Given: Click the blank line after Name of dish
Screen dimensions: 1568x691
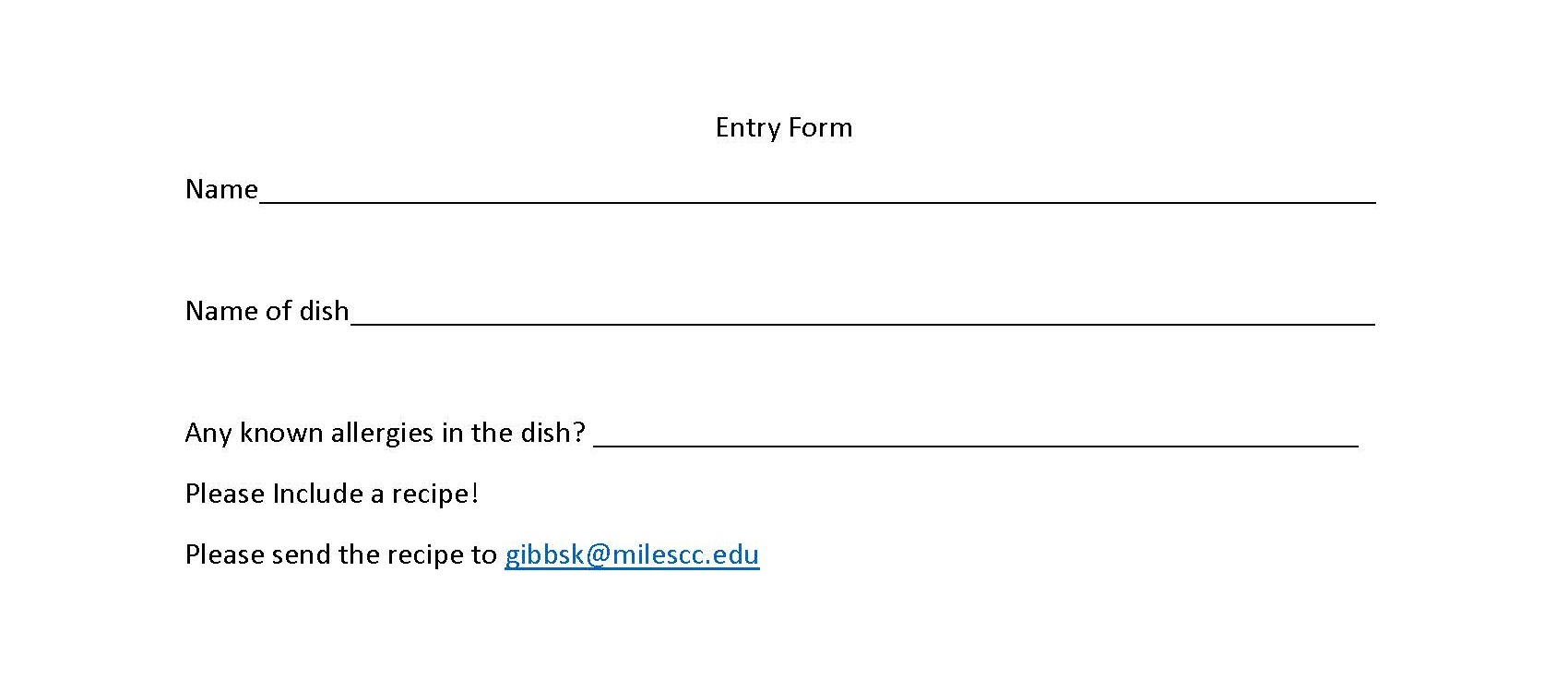Looking at the screenshot, I should pos(862,317).
